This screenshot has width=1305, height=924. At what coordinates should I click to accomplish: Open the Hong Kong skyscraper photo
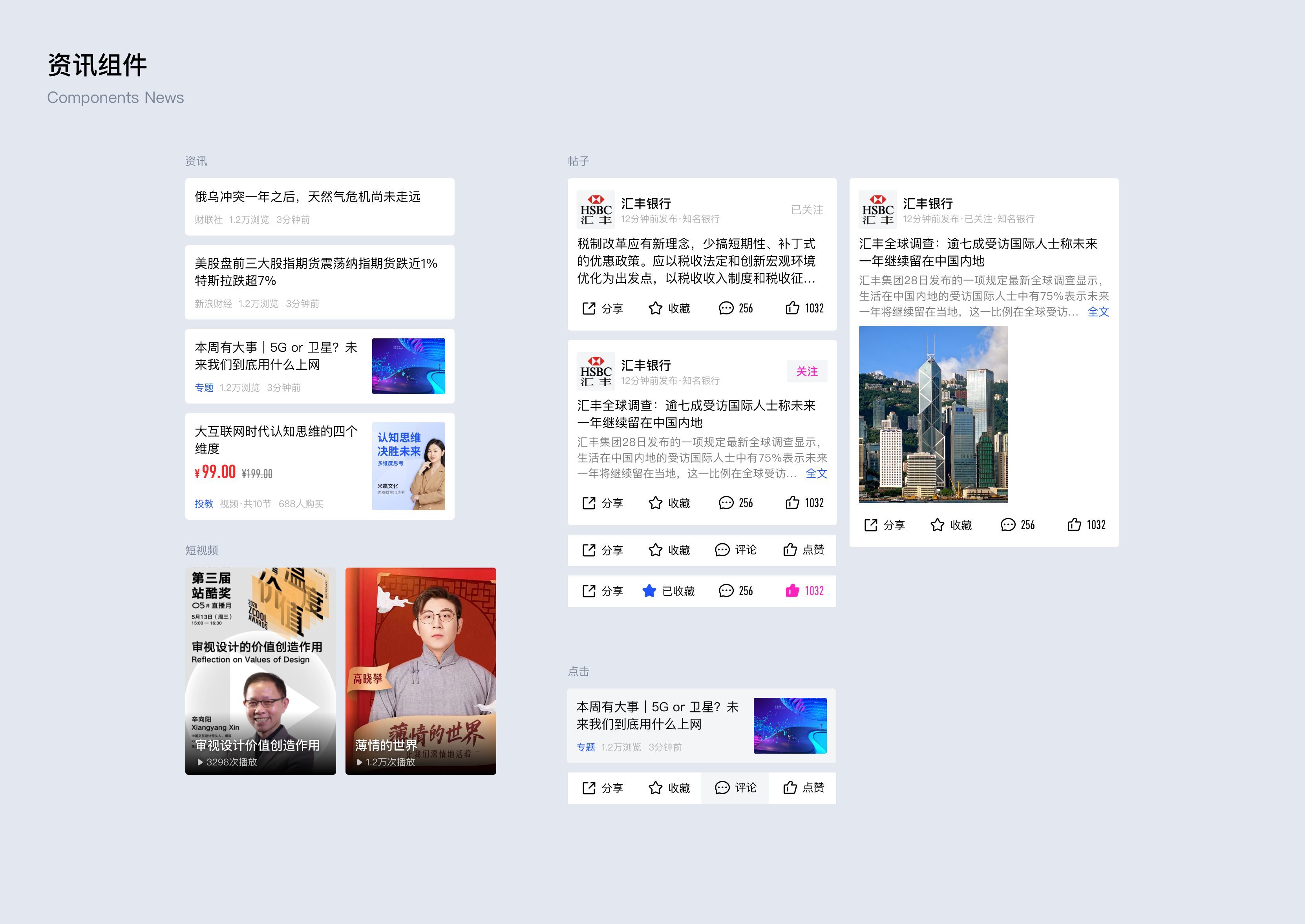933,414
